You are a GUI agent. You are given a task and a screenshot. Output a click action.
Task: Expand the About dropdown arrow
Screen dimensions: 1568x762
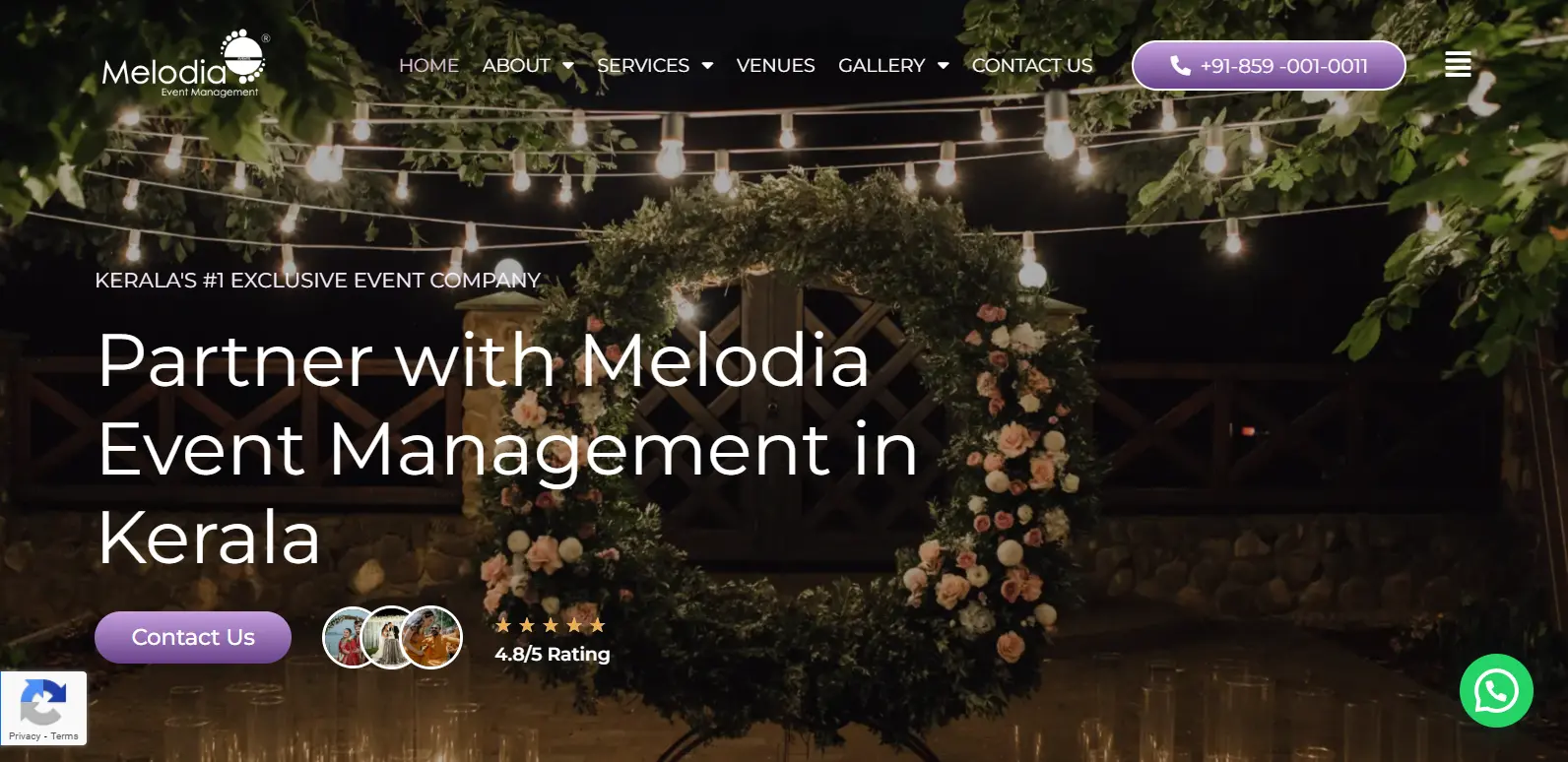[568, 66]
